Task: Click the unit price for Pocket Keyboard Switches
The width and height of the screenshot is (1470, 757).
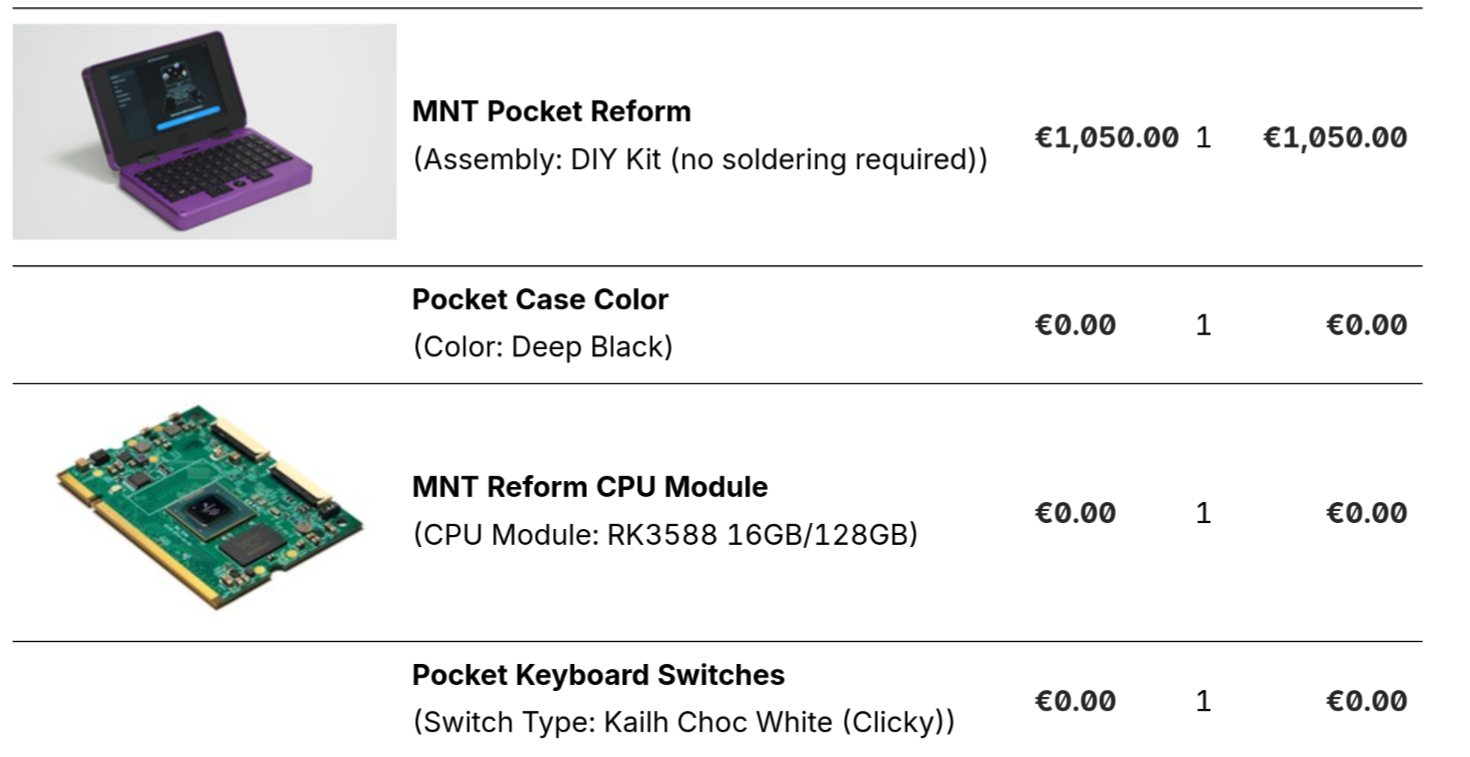Action: pos(1075,701)
